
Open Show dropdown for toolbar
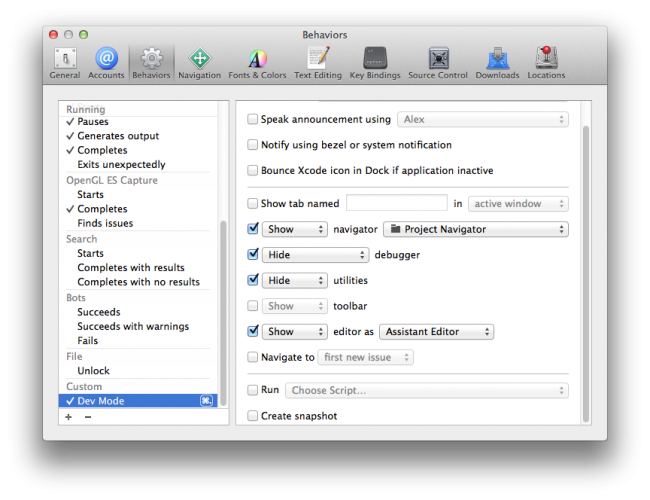(x=295, y=306)
